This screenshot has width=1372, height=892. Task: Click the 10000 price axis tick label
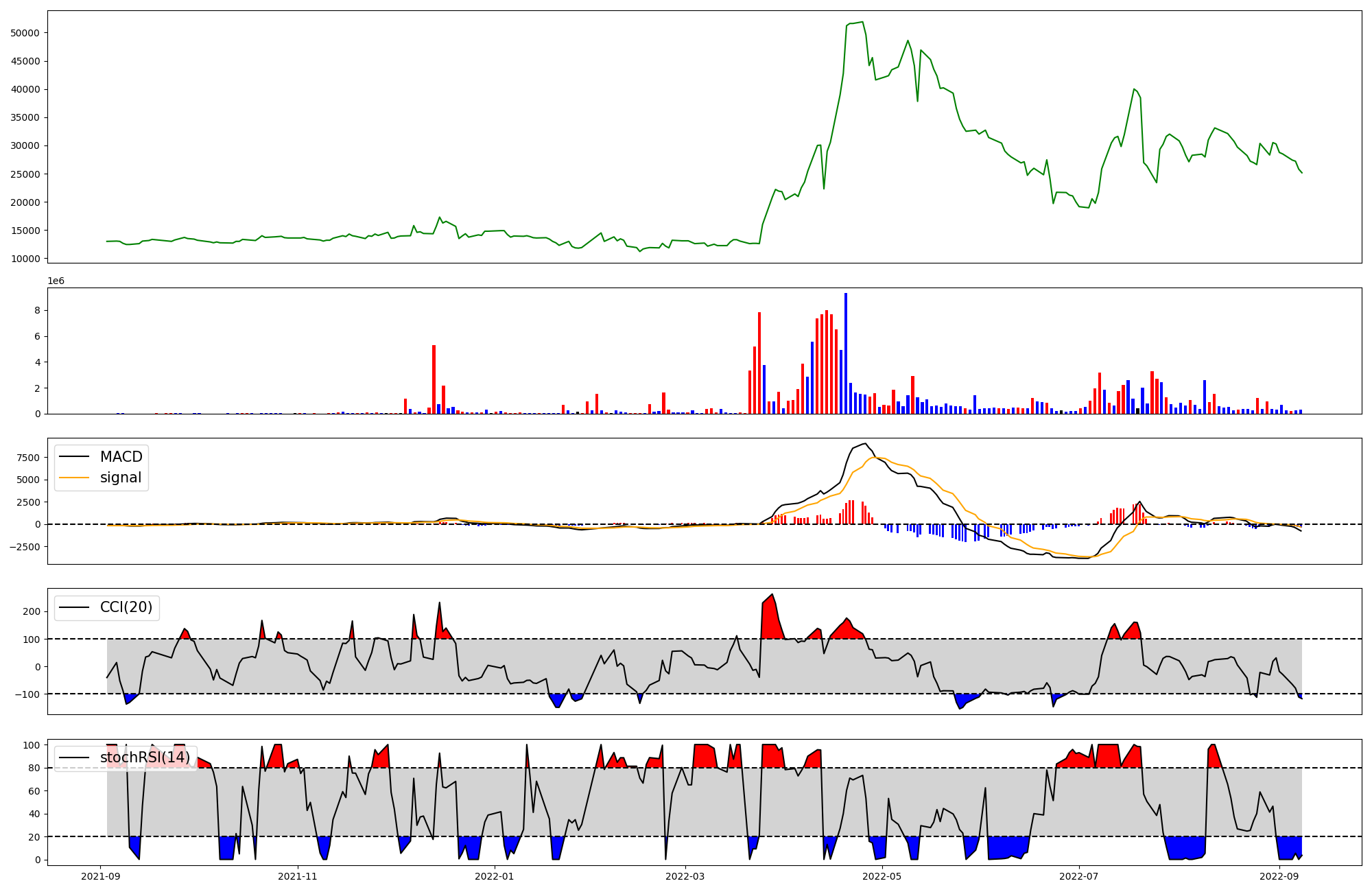point(25,259)
